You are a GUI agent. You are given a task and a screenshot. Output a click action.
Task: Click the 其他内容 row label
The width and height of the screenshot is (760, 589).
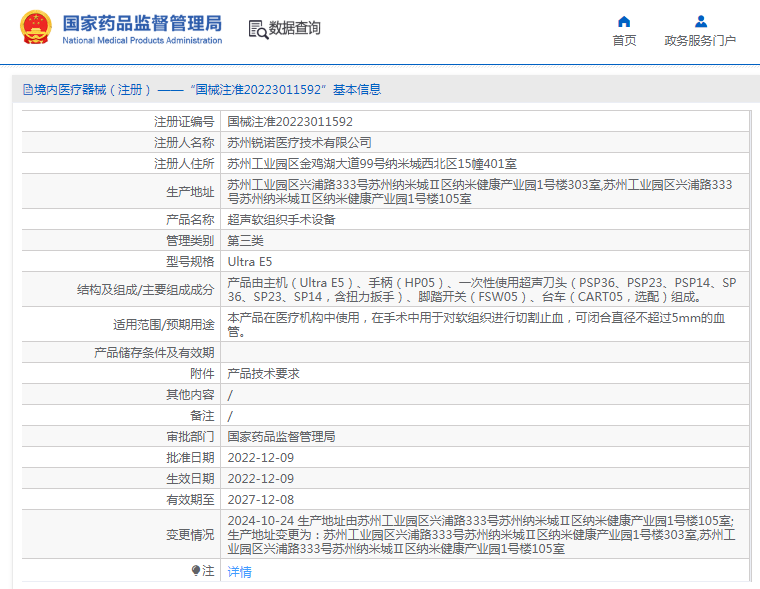[190, 395]
